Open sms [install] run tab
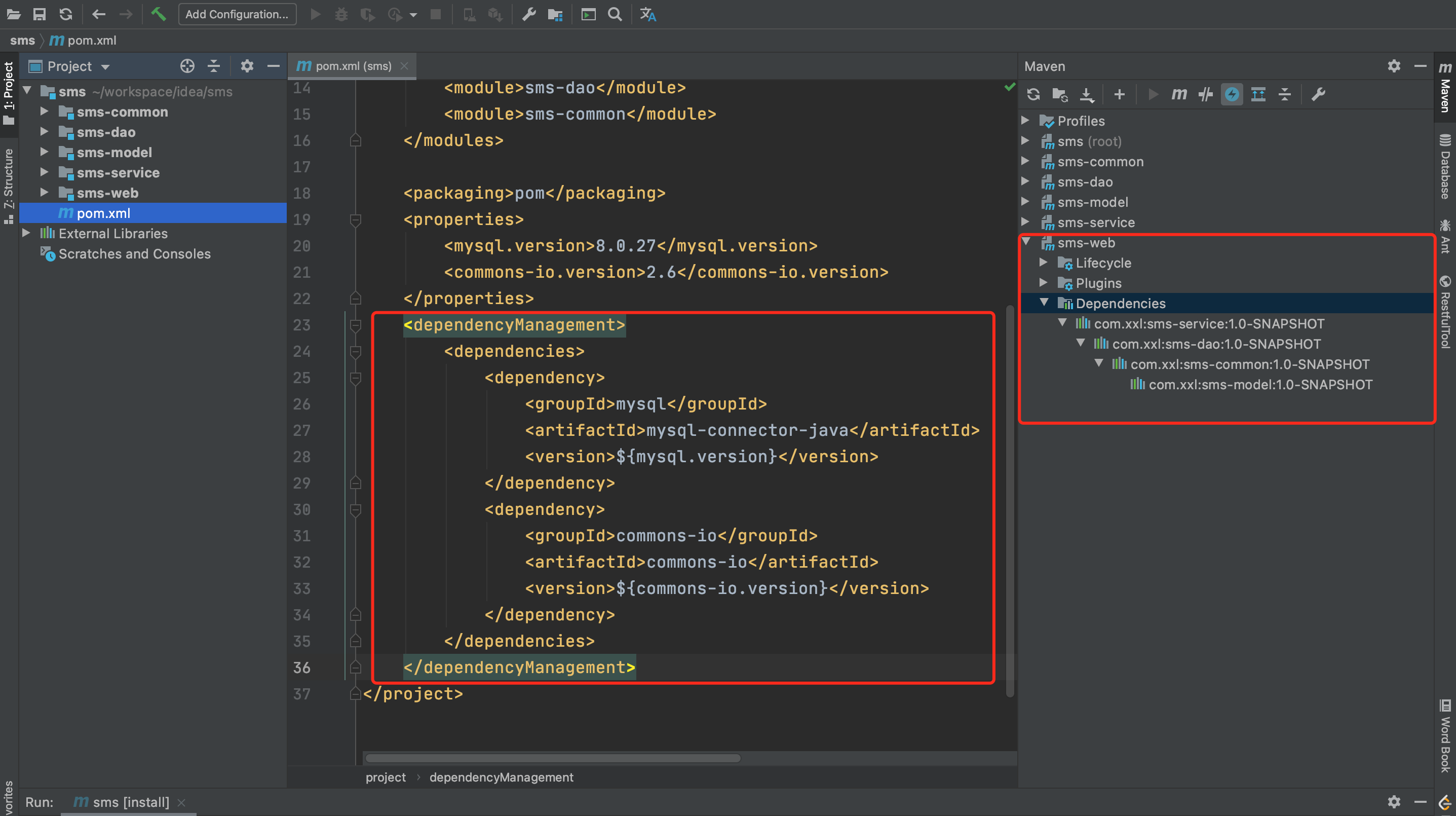Screen dimensions: 1456x816 pos(130,802)
